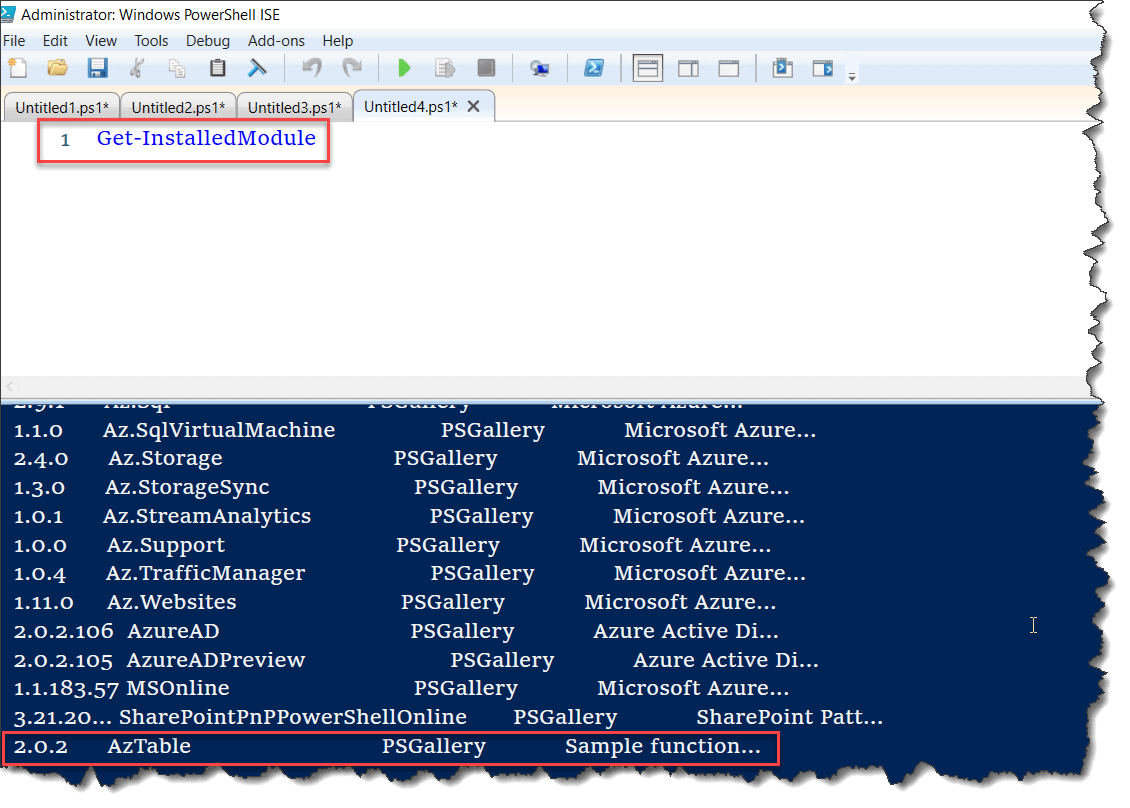Select Az.StreamAnalytics module name
1130x808 pixels.
click(x=207, y=516)
